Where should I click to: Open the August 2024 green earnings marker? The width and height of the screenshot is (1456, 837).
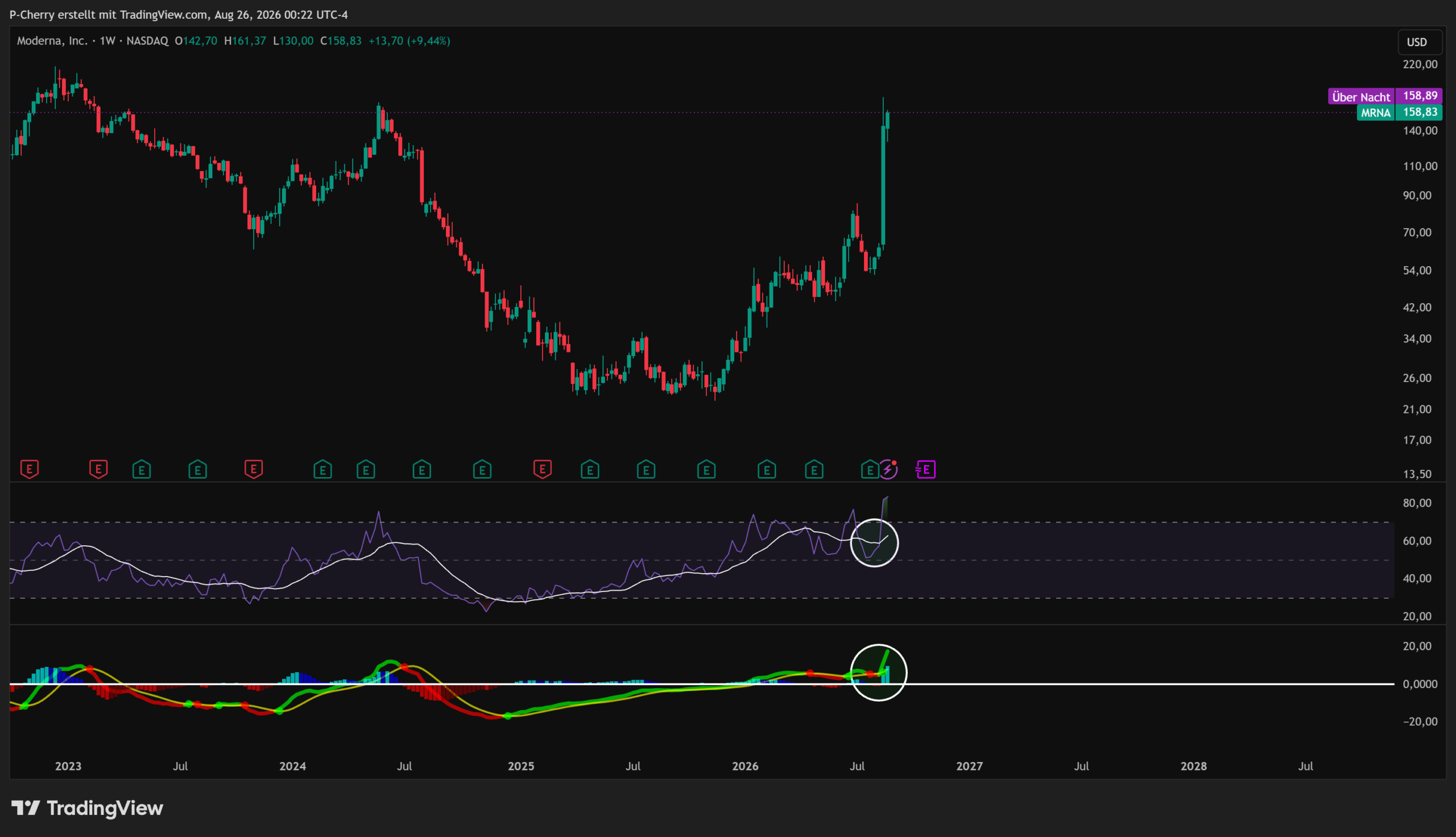click(x=422, y=470)
